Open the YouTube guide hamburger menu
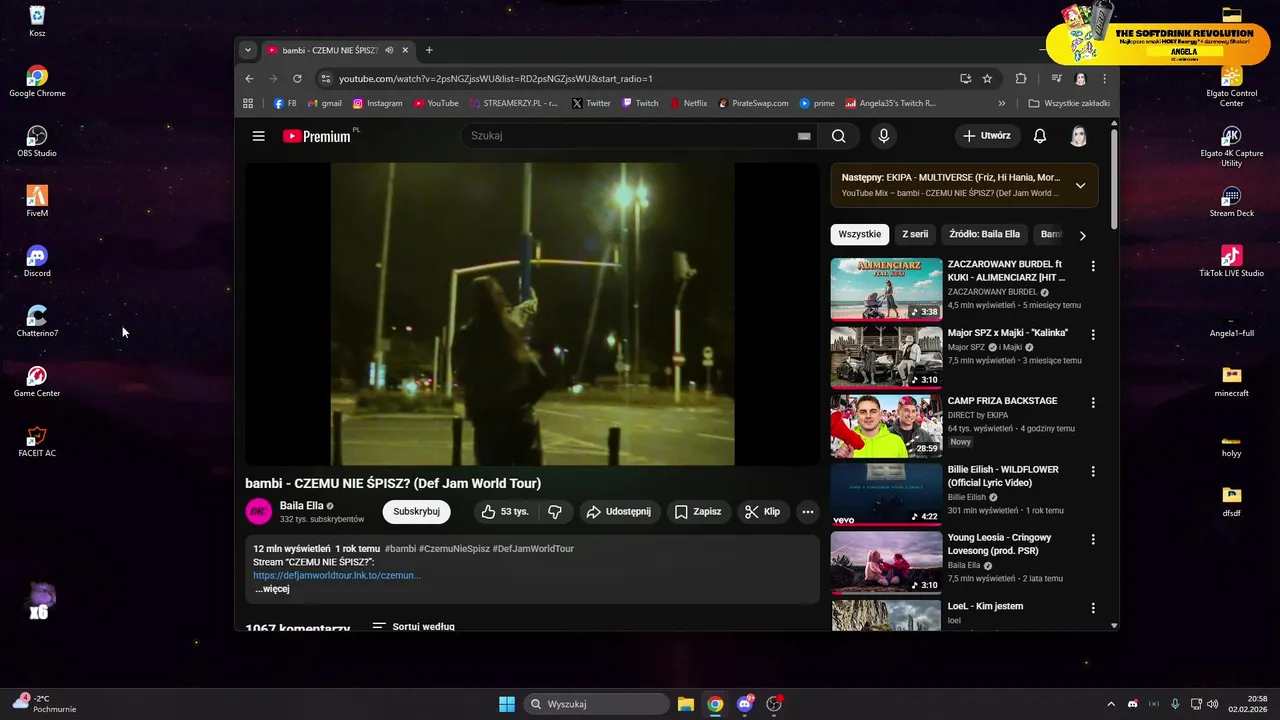The height and width of the screenshot is (720, 1280). (x=259, y=136)
